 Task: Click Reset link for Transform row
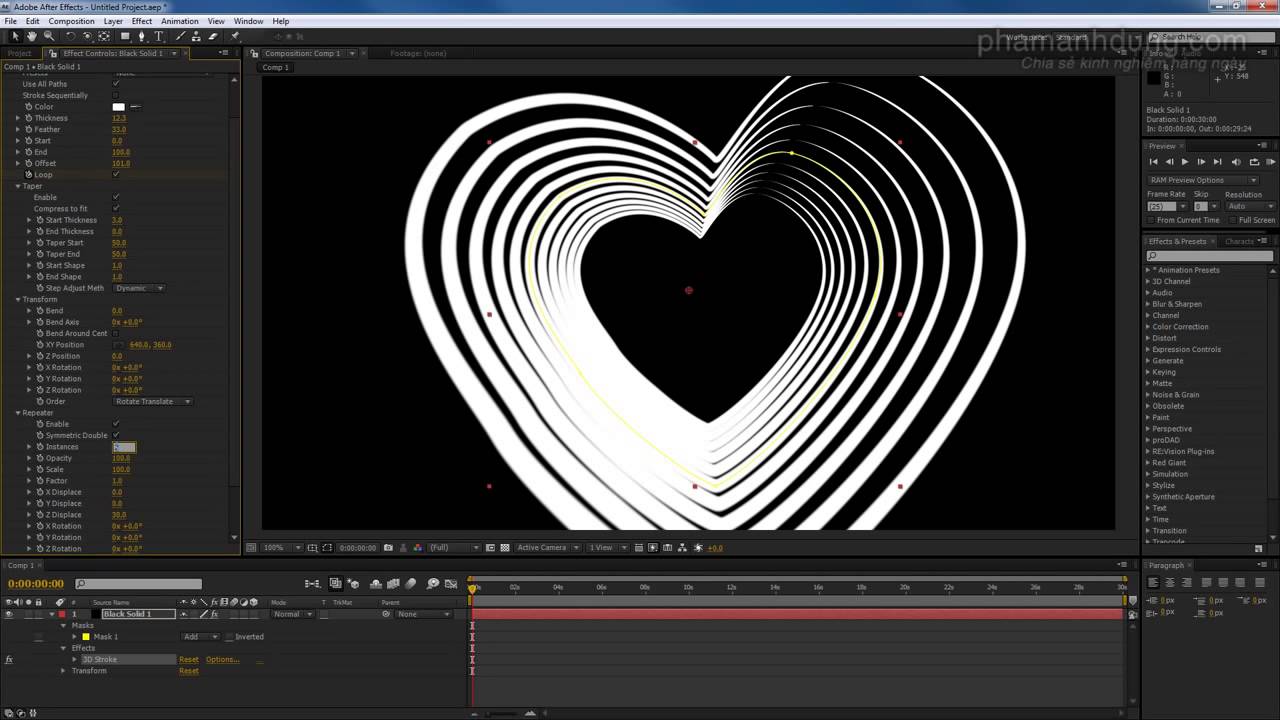click(189, 671)
